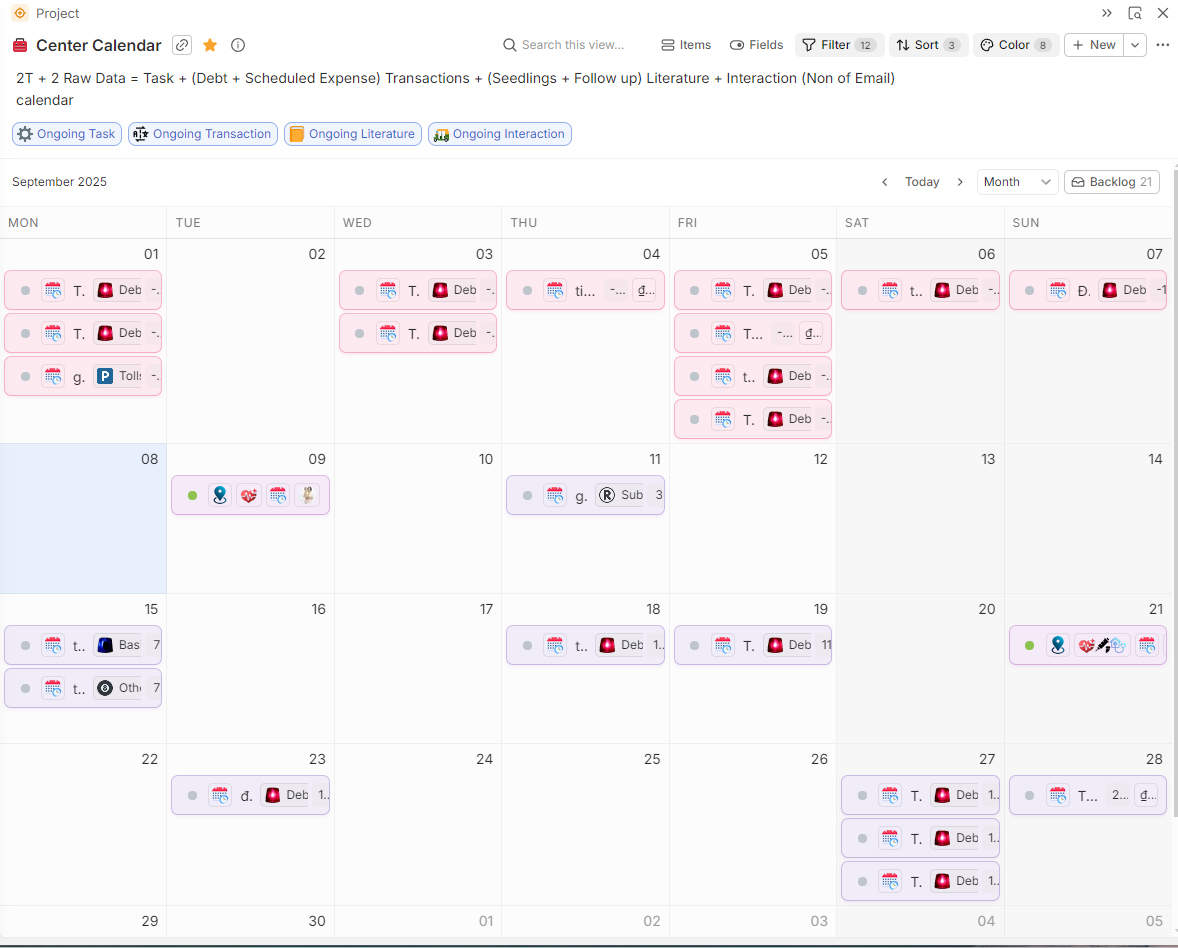Open the Filter options with 12 filters

click(839, 45)
